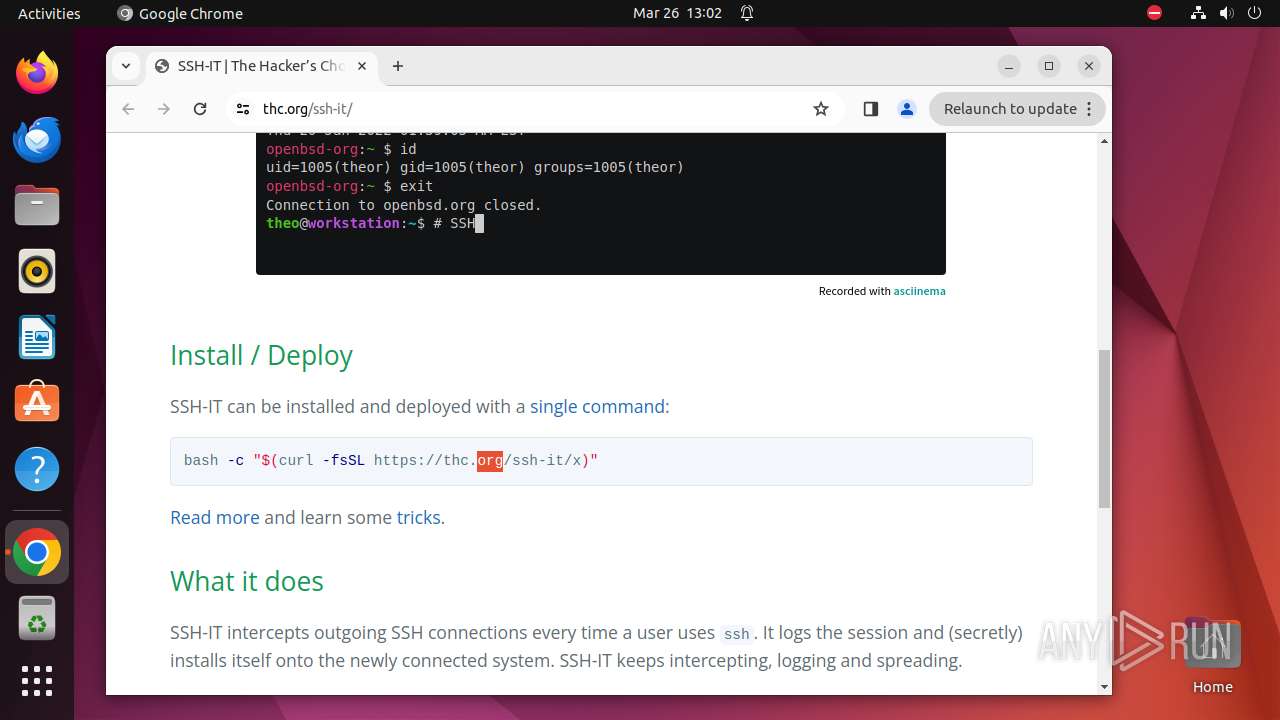
Task: Open the Files manager in the dock
Action: 37,205
